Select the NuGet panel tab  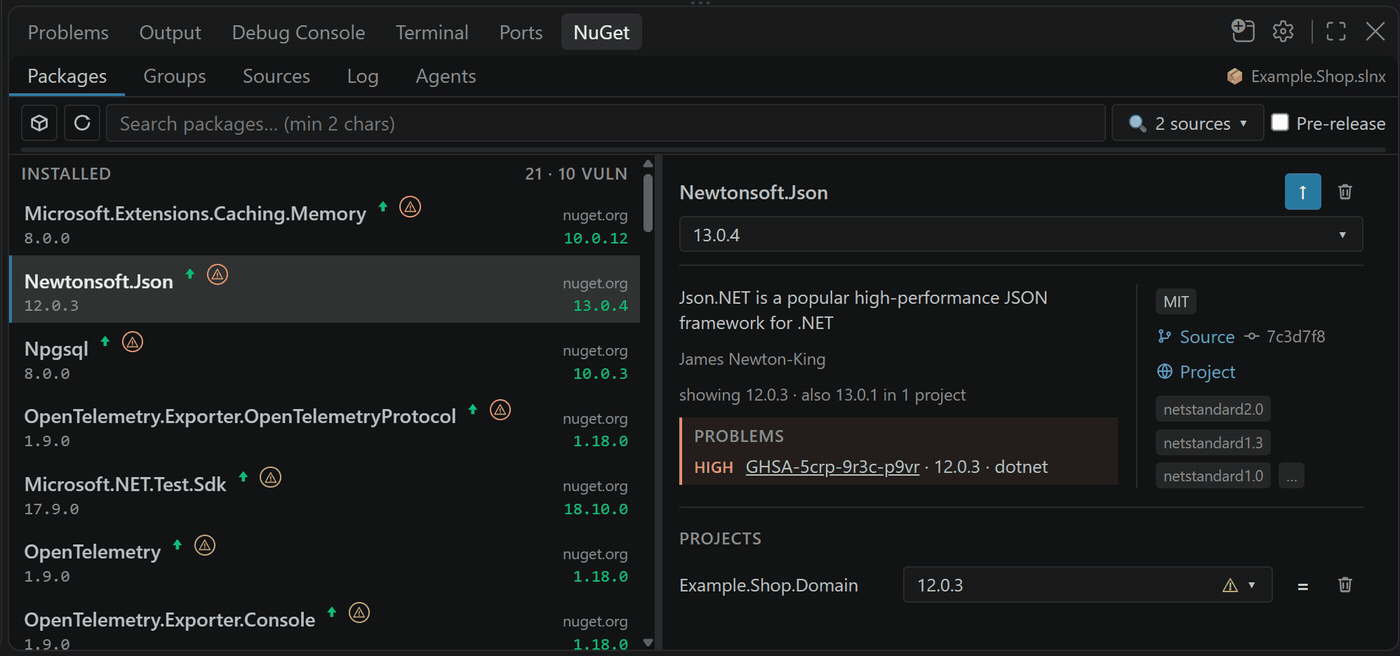click(601, 32)
